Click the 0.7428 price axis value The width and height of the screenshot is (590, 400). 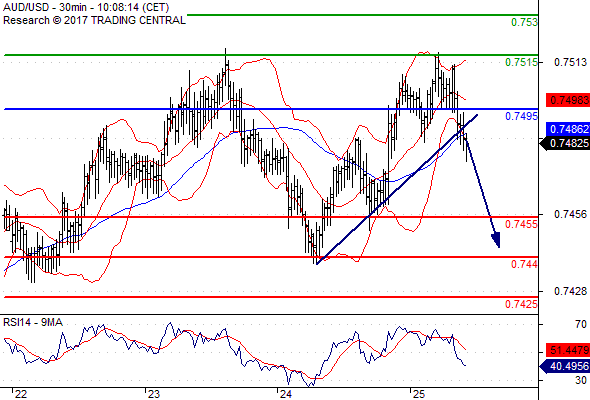click(570, 291)
